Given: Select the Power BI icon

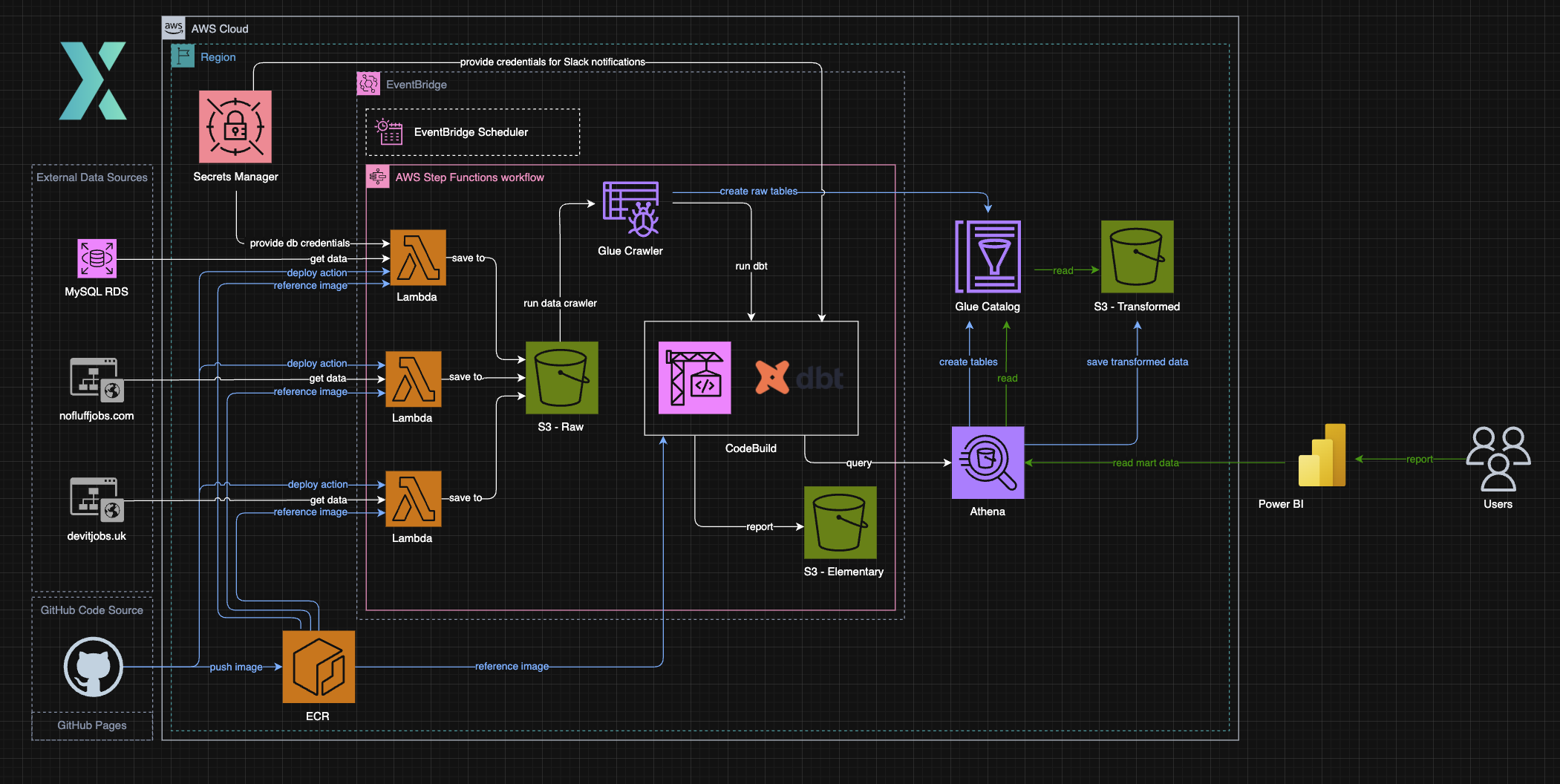Looking at the screenshot, I should pyautogui.click(x=1322, y=454).
